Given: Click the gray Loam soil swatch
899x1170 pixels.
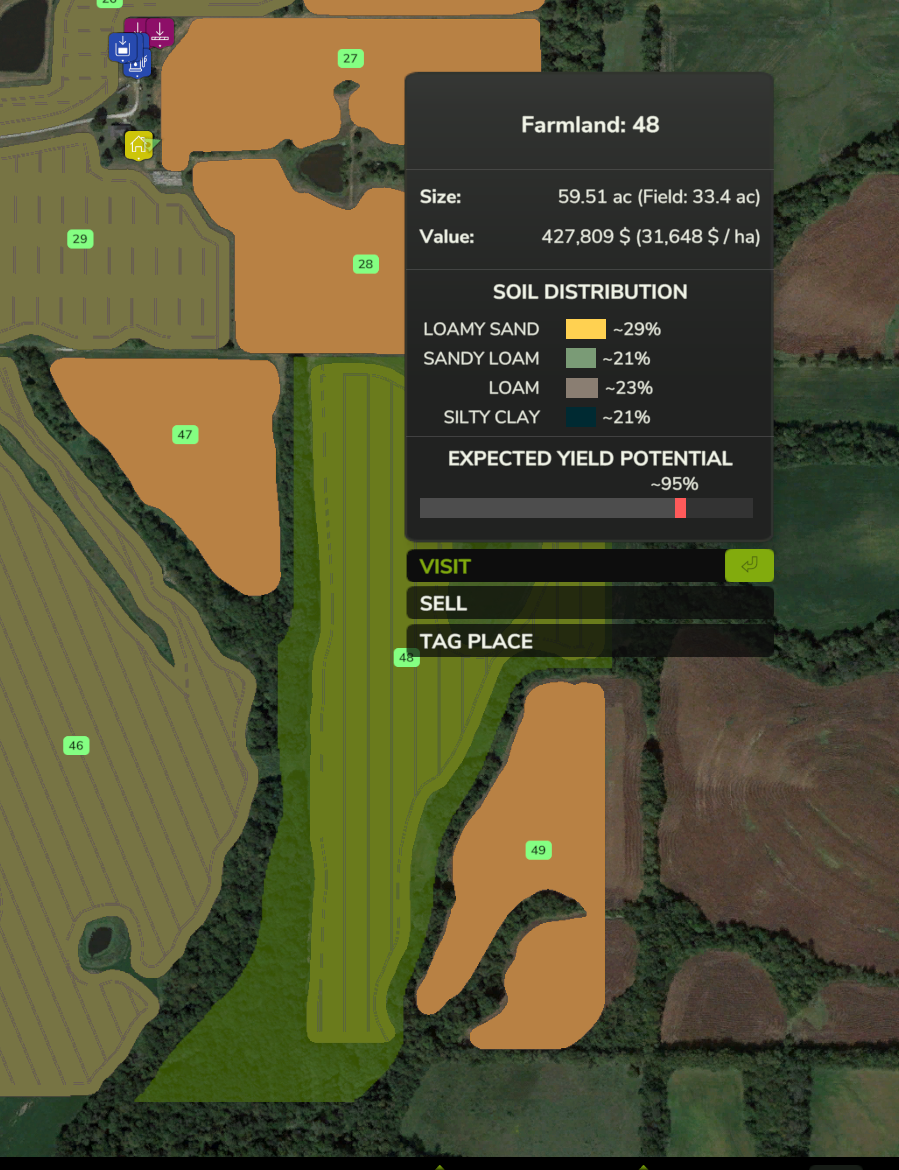Looking at the screenshot, I should point(581,388).
